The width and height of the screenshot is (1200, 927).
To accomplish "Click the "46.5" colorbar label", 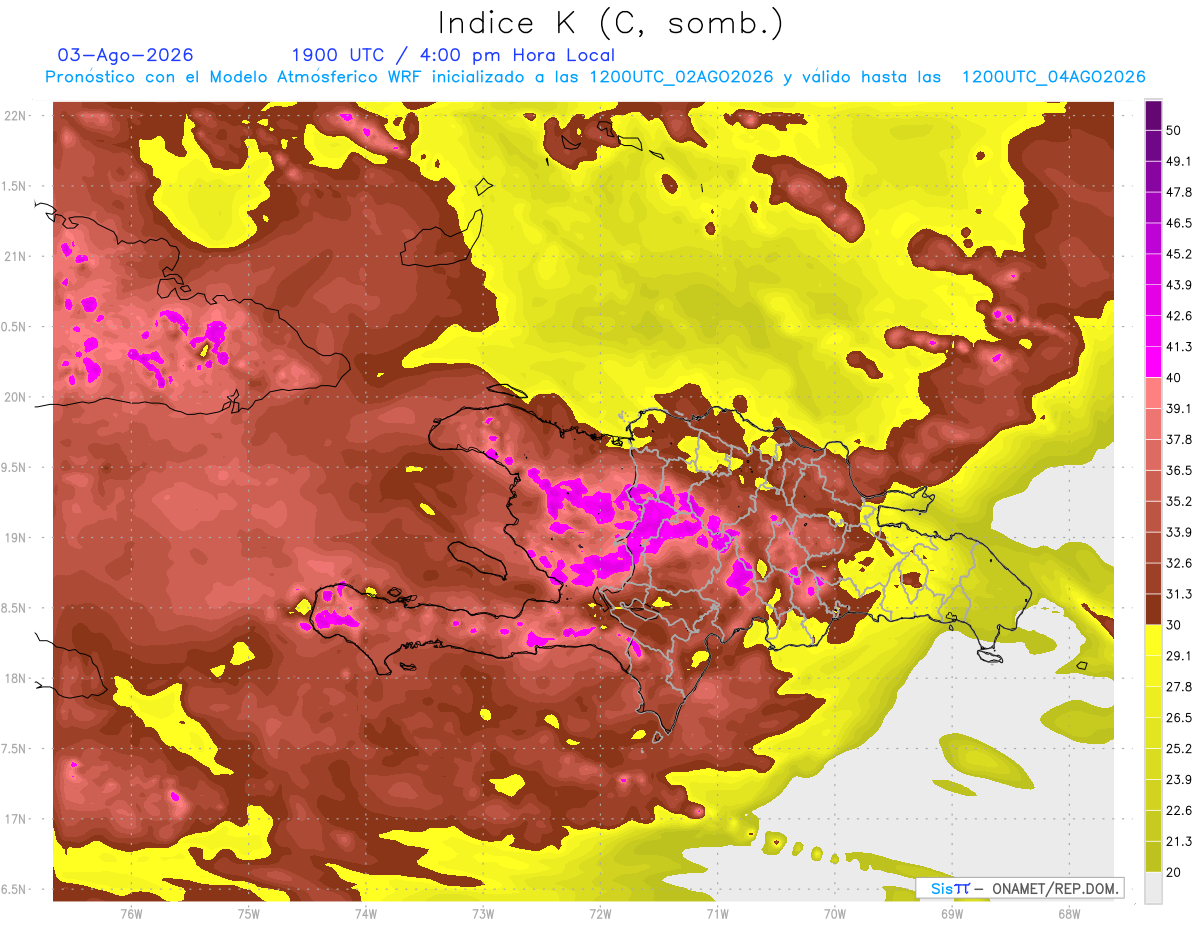I will pos(1179,223).
